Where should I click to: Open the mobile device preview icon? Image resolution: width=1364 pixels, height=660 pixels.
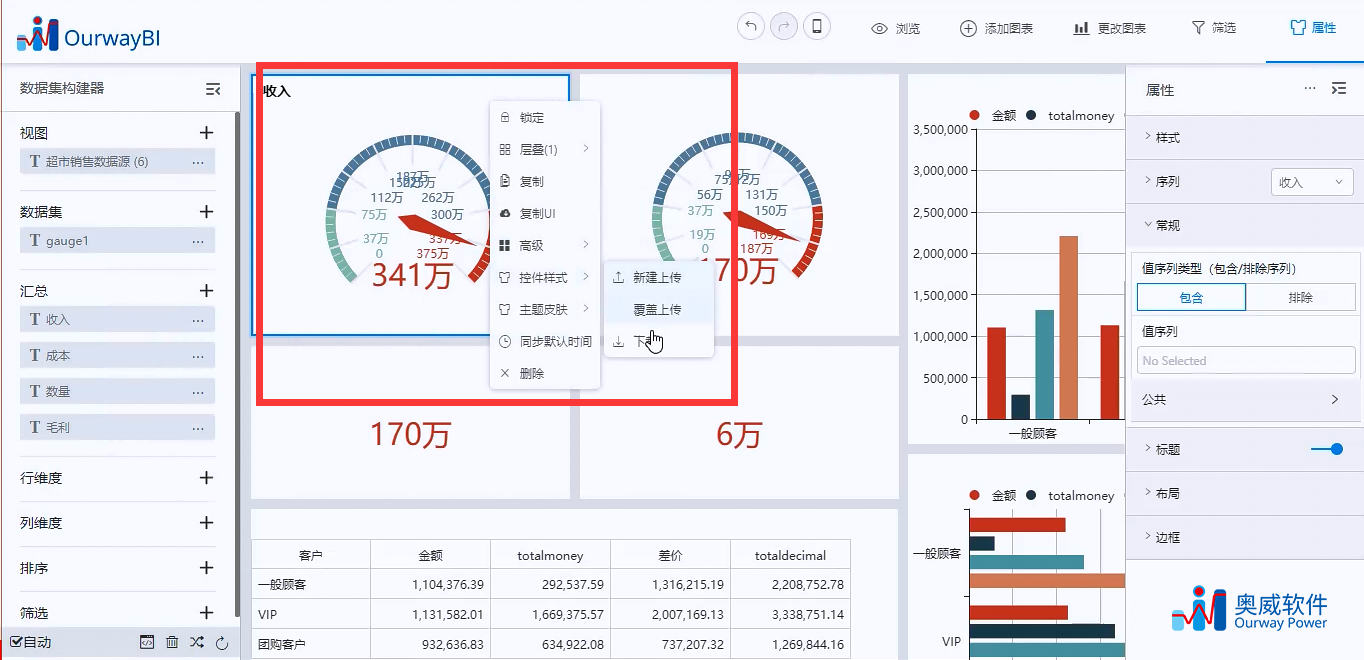(x=817, y=27)
